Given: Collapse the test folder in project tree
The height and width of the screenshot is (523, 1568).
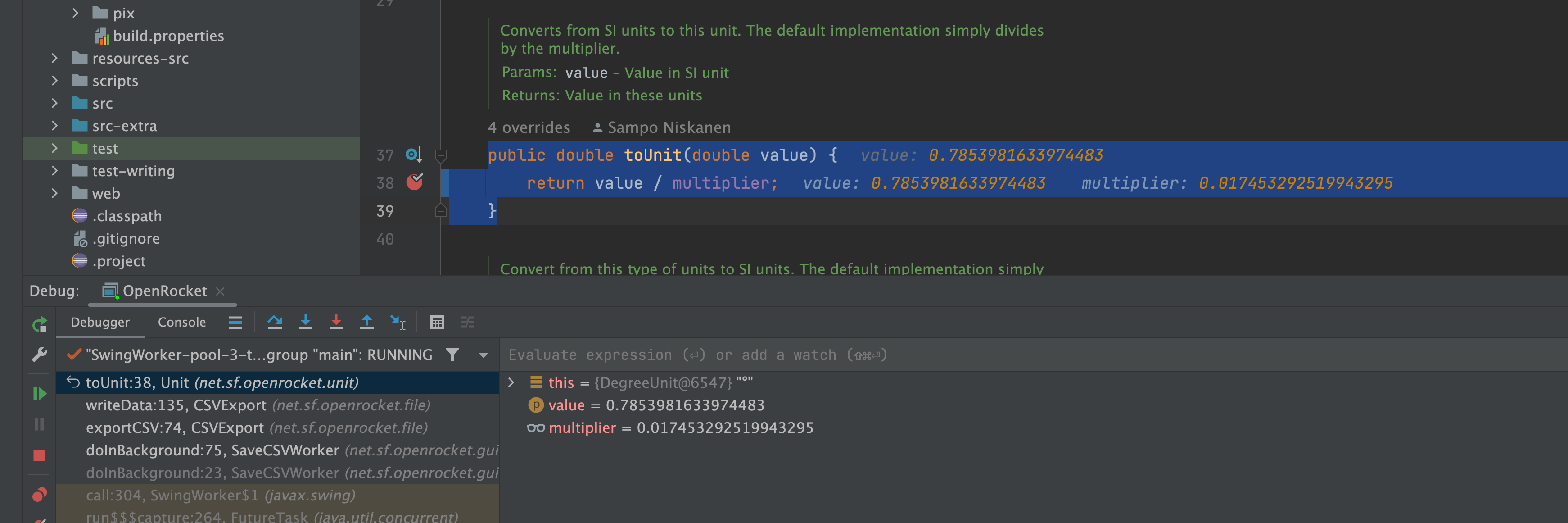Looking at the screenshot, I should 55,148.
